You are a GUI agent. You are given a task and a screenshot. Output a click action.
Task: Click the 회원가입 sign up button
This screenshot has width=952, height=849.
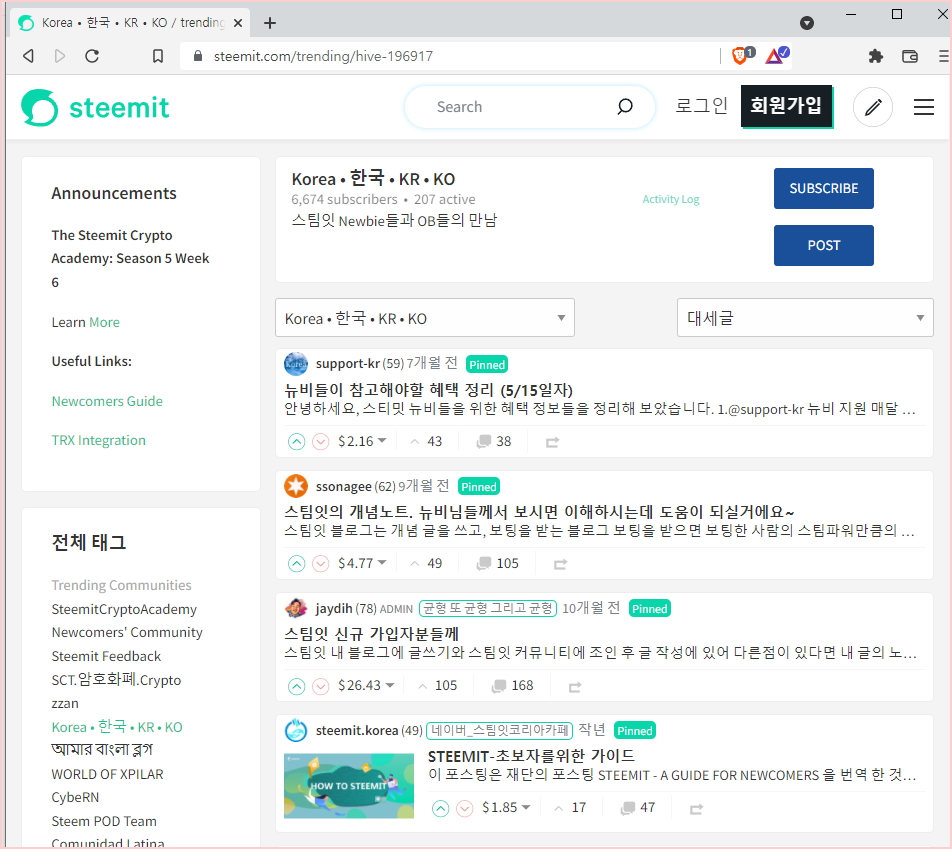point(786,106)
